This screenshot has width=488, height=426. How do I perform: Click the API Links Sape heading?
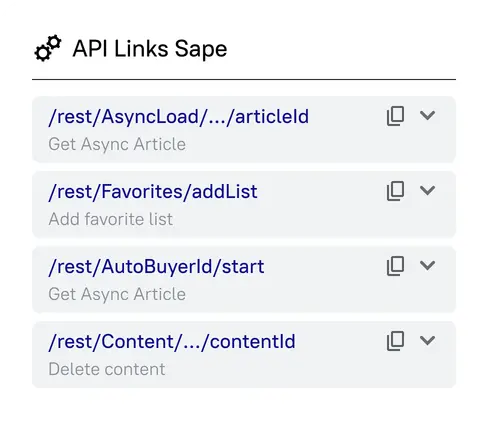tap(150, 49)
